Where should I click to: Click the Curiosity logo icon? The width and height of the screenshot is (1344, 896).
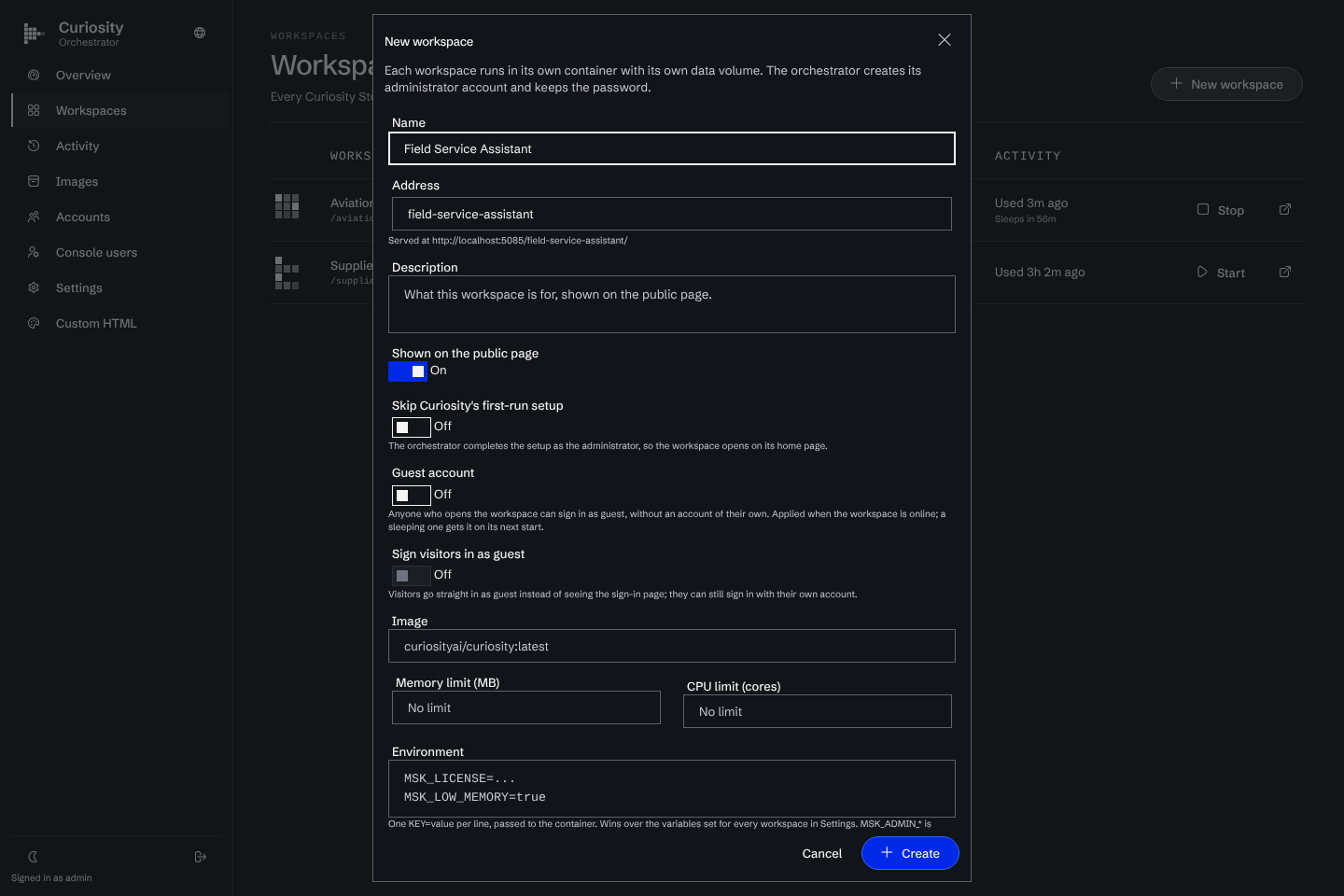point(34,35)
